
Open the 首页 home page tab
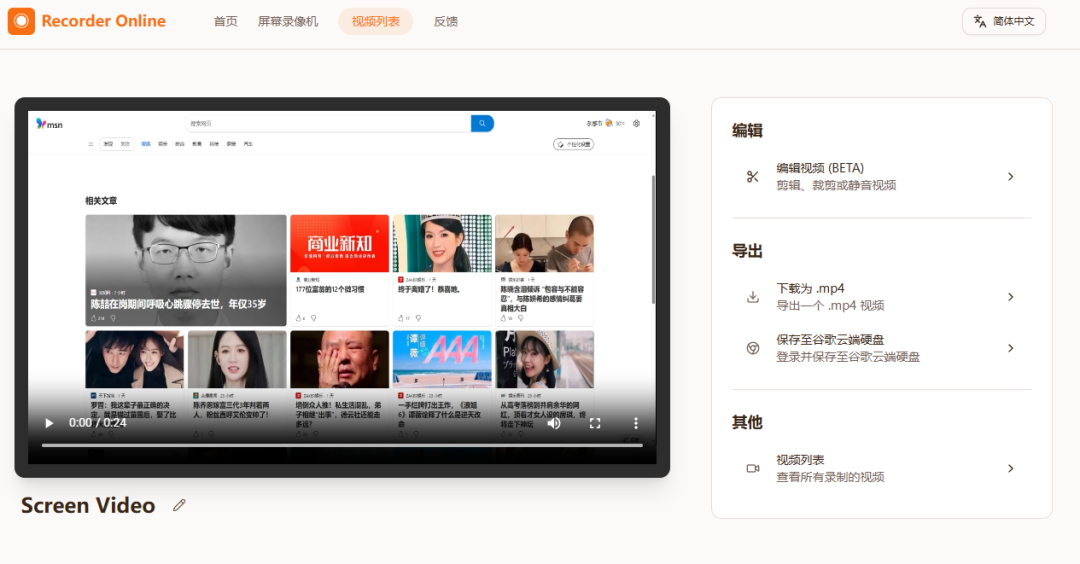click(x=225, y=21)
